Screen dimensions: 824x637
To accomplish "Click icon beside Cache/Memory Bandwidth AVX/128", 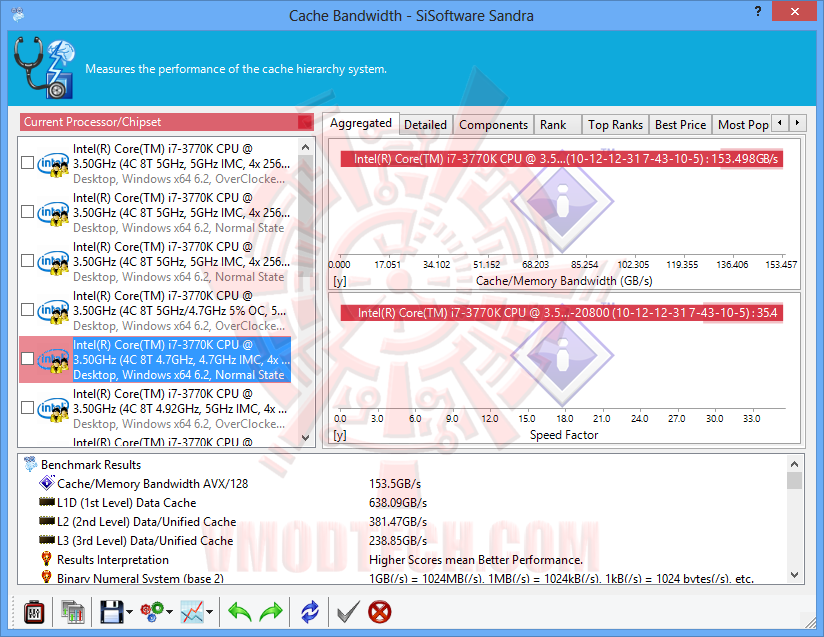I will point(47,482).
